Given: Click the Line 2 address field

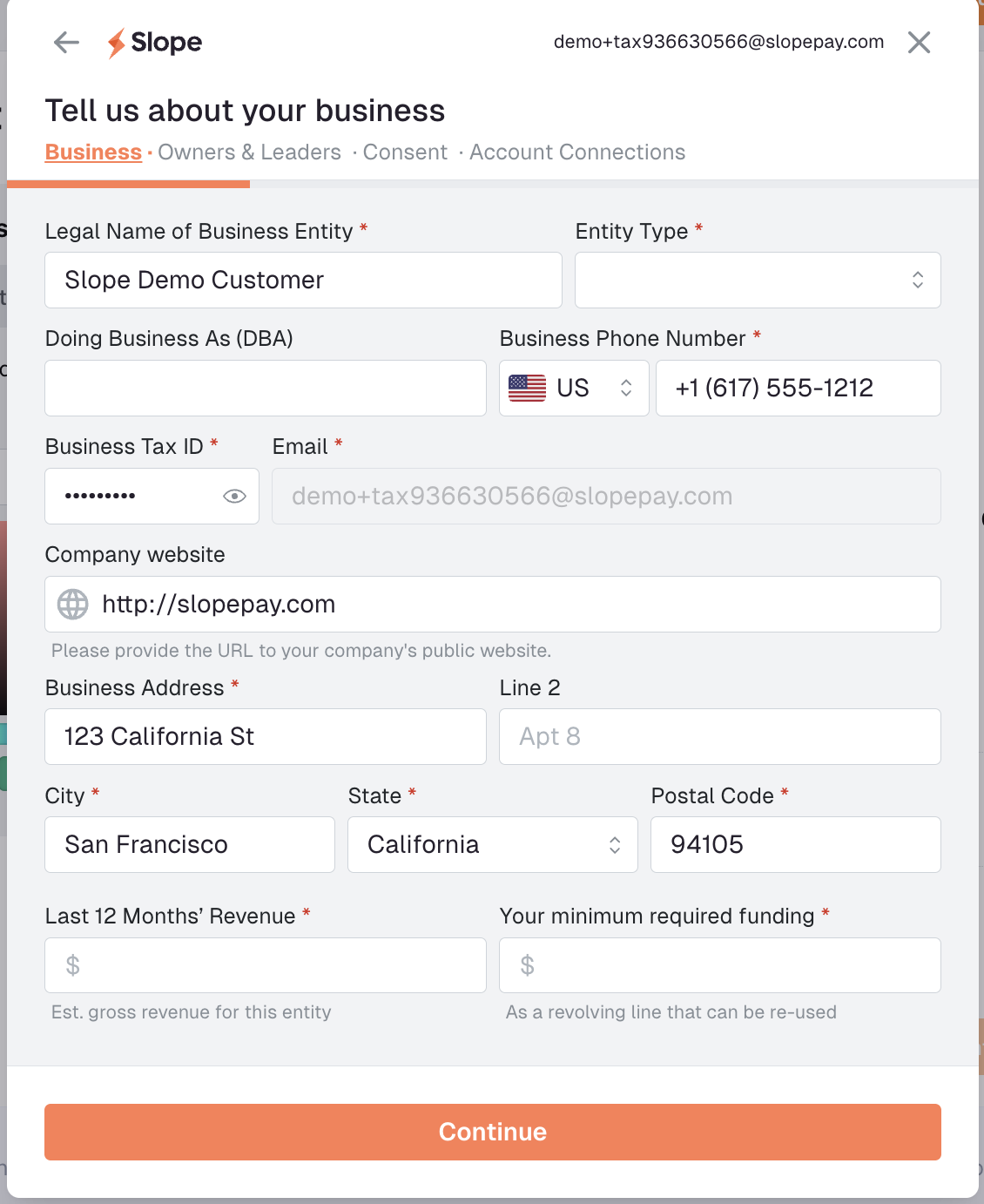Looking at the screenshot, I should [x=720, y=736].
